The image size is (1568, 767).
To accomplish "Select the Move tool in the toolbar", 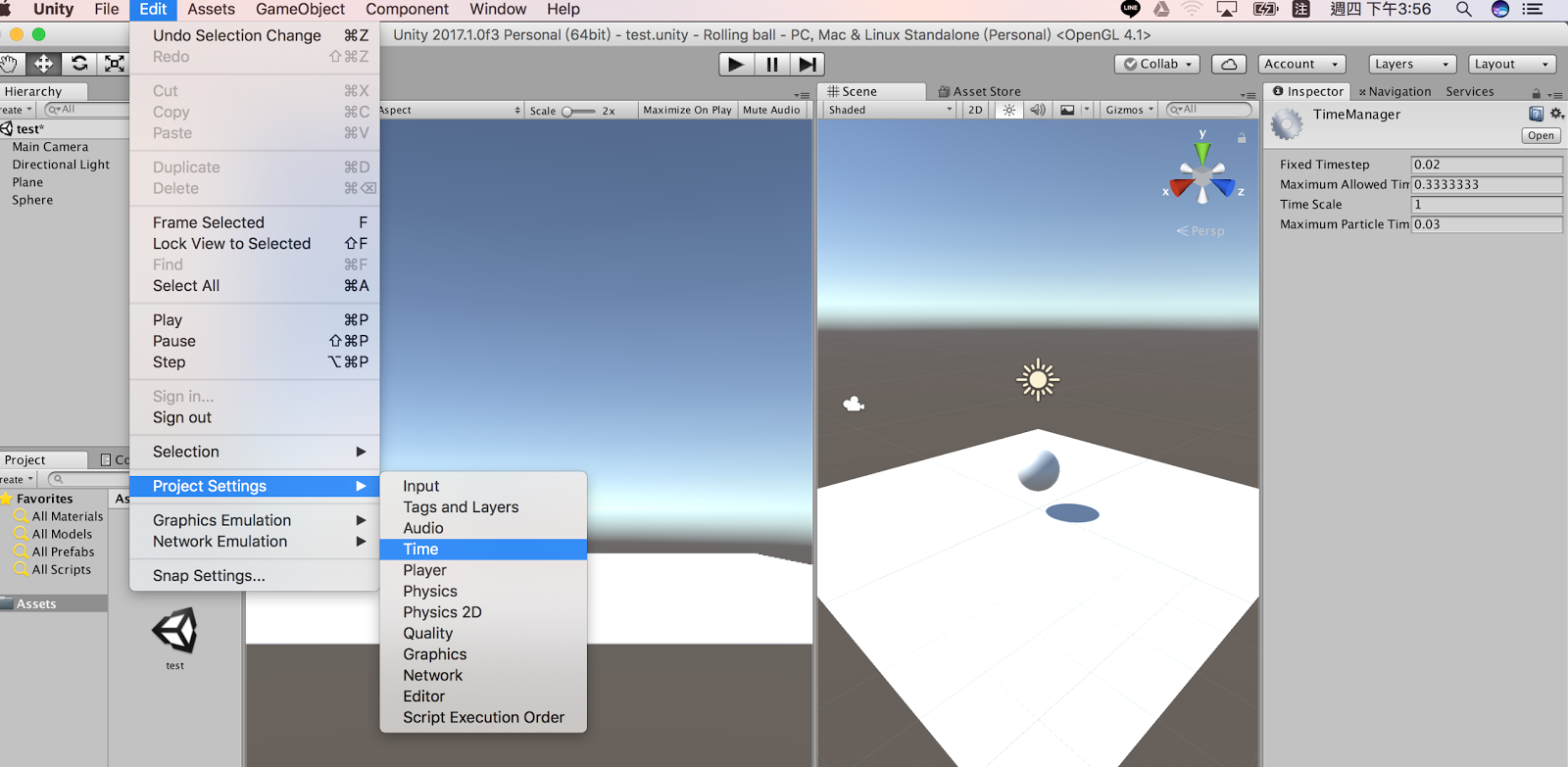I will [44, 64].
